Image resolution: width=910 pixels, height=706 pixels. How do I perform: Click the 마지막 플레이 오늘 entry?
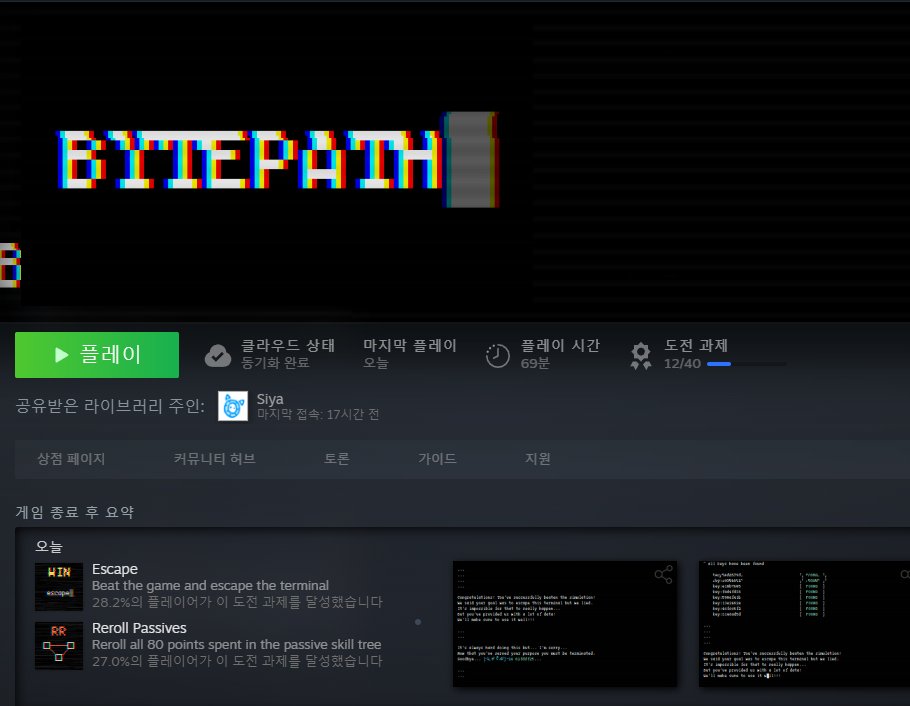(x=411, y=355)
